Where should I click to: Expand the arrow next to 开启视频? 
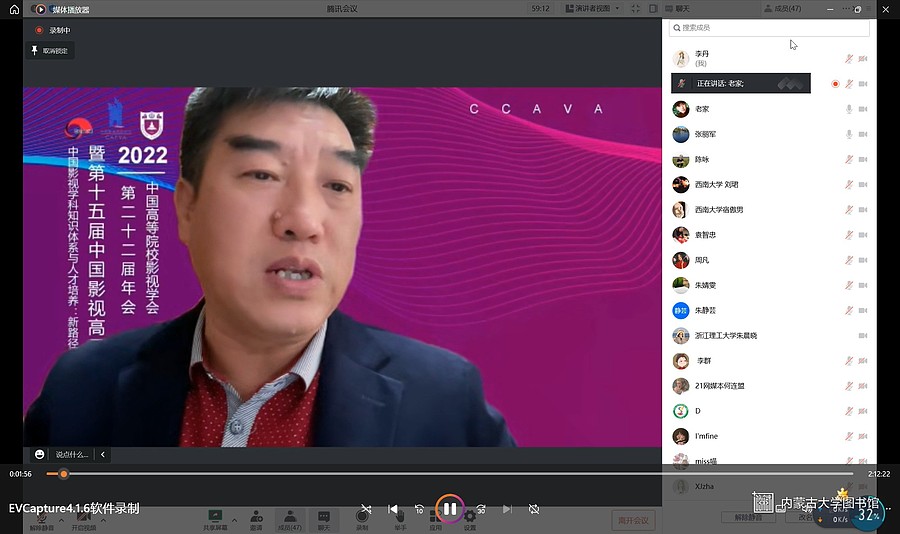tap(103, 520)
